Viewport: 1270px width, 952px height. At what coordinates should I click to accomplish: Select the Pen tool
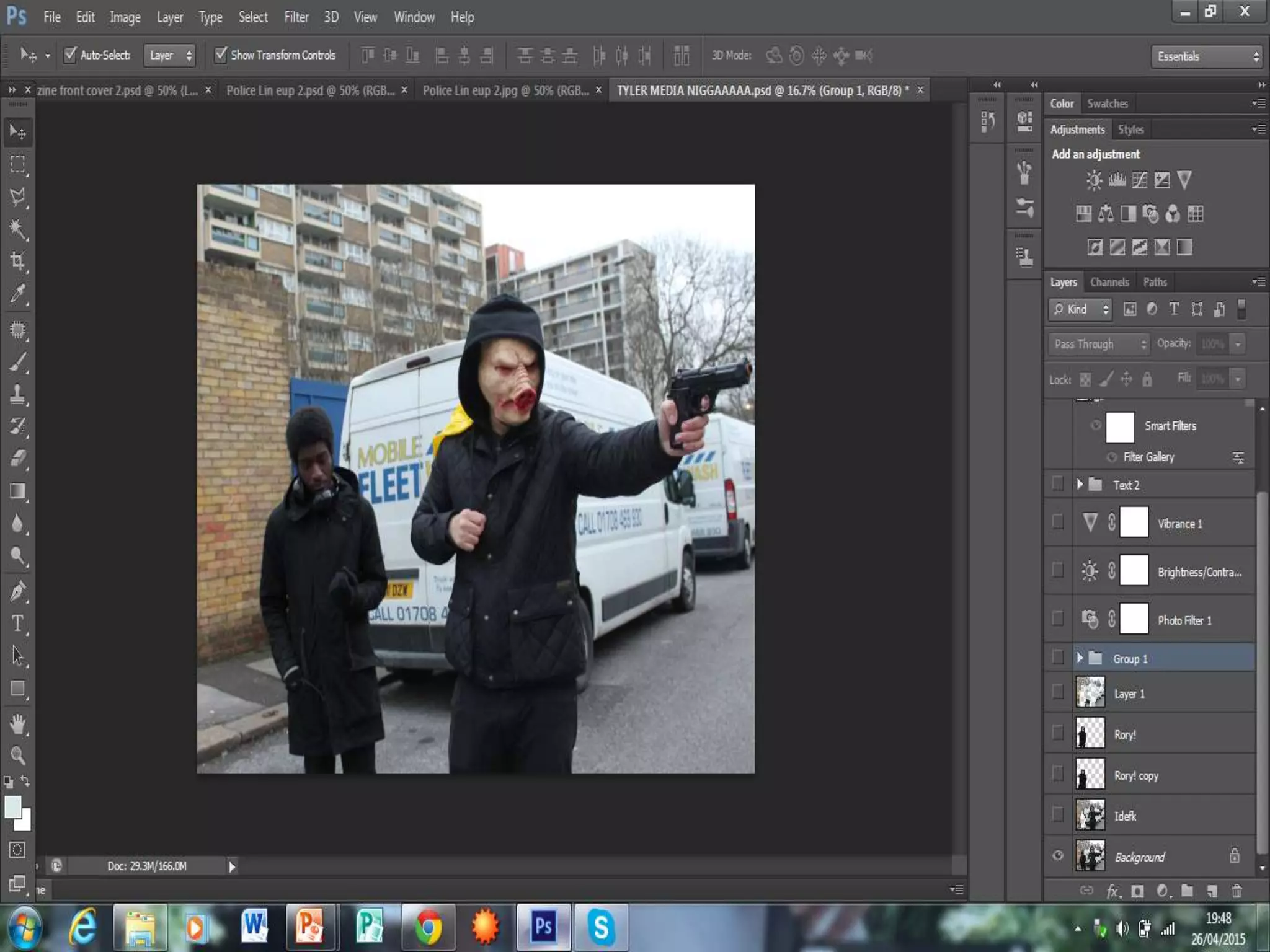pos(17,591)
